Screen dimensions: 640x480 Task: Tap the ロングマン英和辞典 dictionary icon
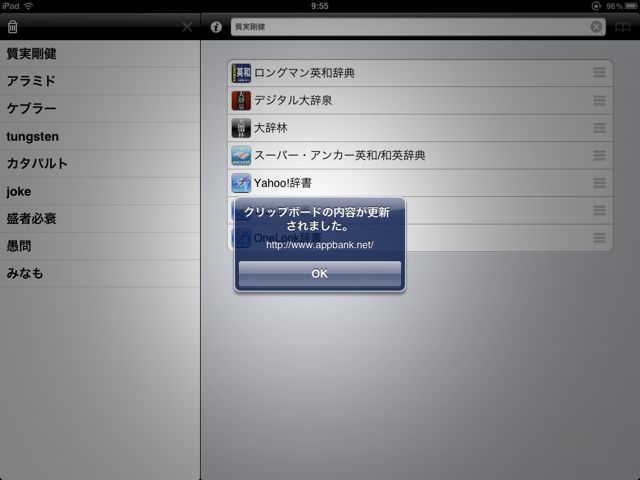click(241, 73)
